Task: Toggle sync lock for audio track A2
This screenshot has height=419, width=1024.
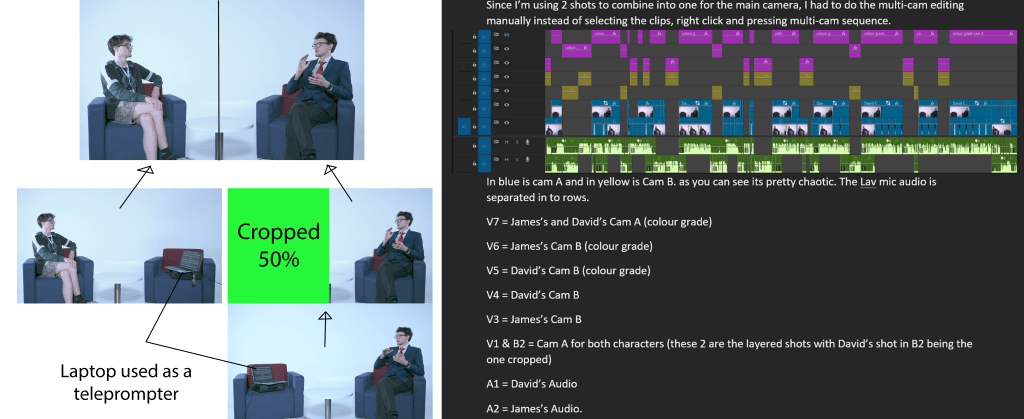Action: click(496, 159)
